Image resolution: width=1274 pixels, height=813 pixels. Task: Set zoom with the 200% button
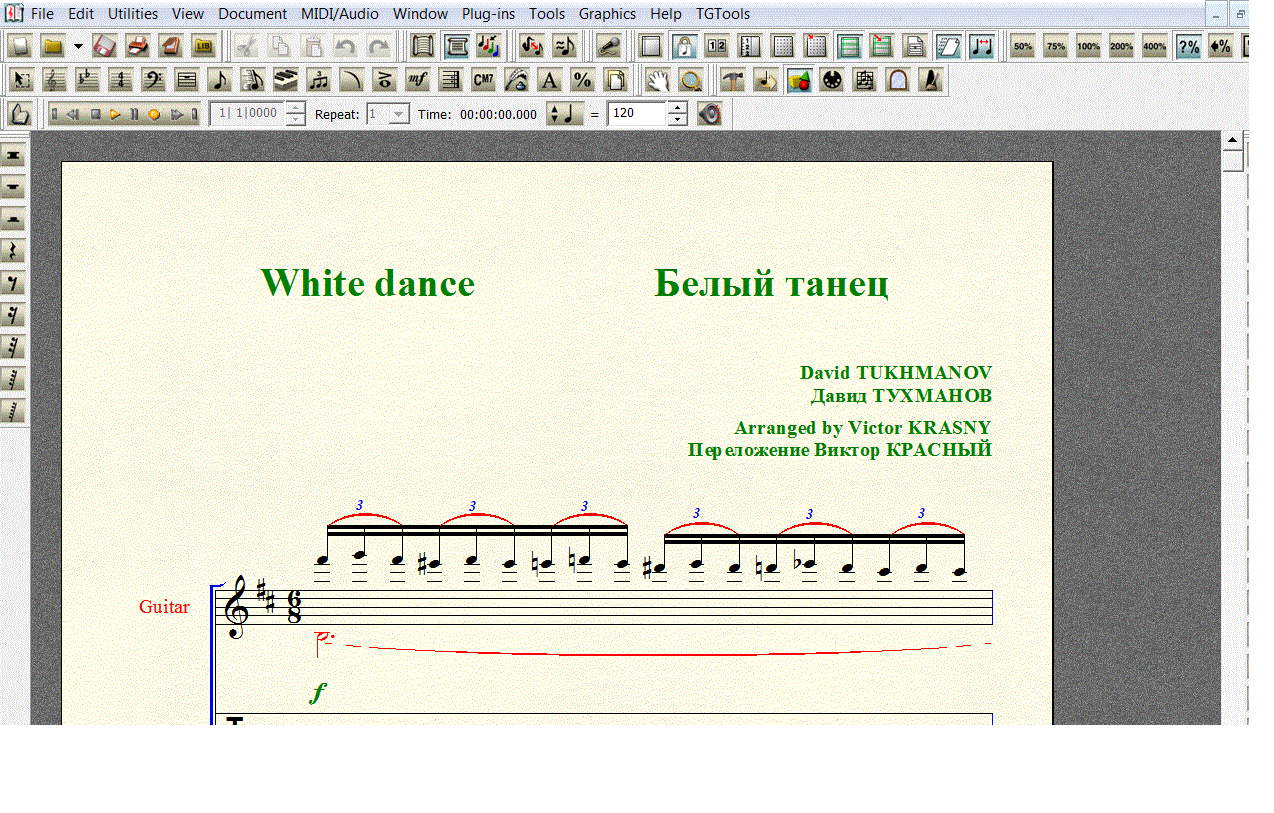[1121, 46]
